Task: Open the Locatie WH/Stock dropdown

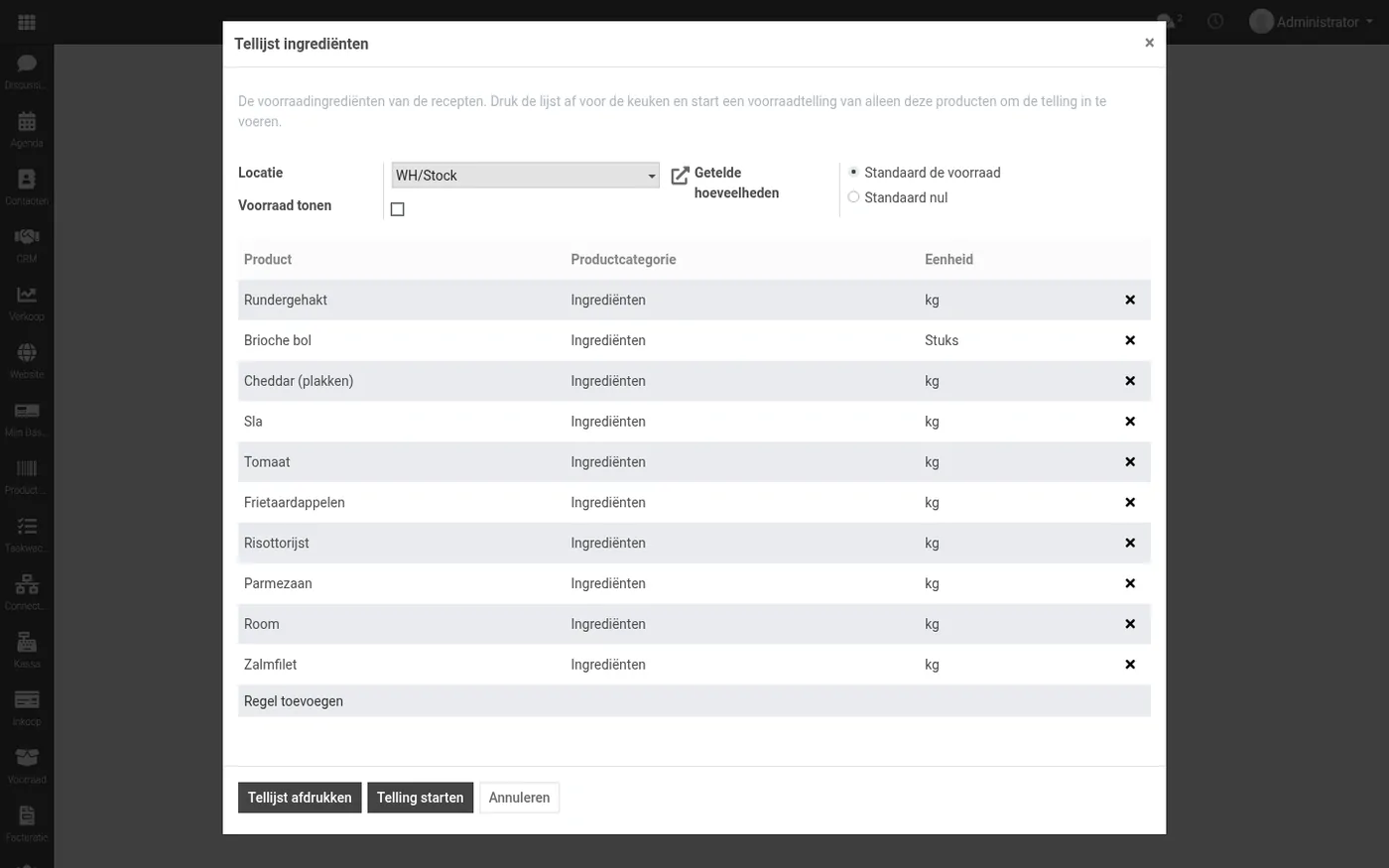Action: [525, 175]
